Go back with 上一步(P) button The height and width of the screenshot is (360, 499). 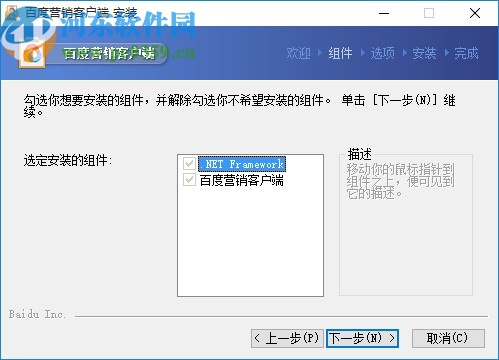(287, 338)
